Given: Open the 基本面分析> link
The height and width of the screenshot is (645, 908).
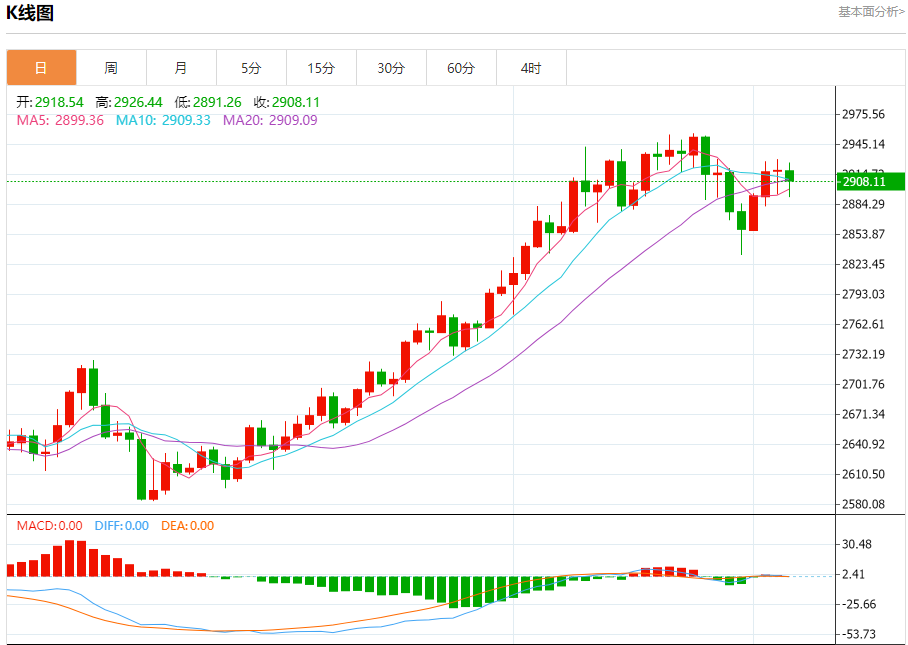Looking at the screenshot, I should [871, 12].
